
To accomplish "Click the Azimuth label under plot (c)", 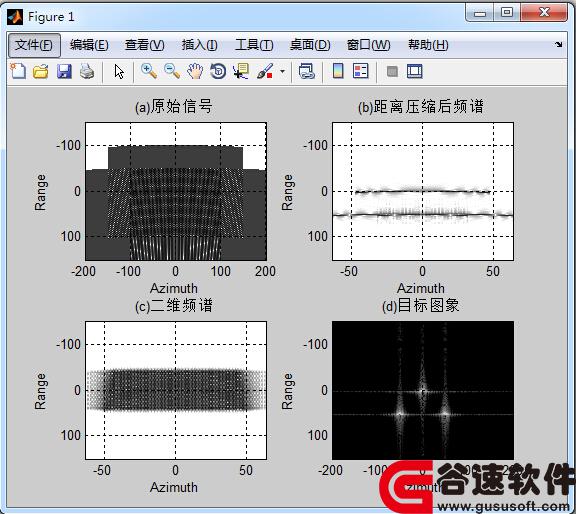I will tap(174, 488).
